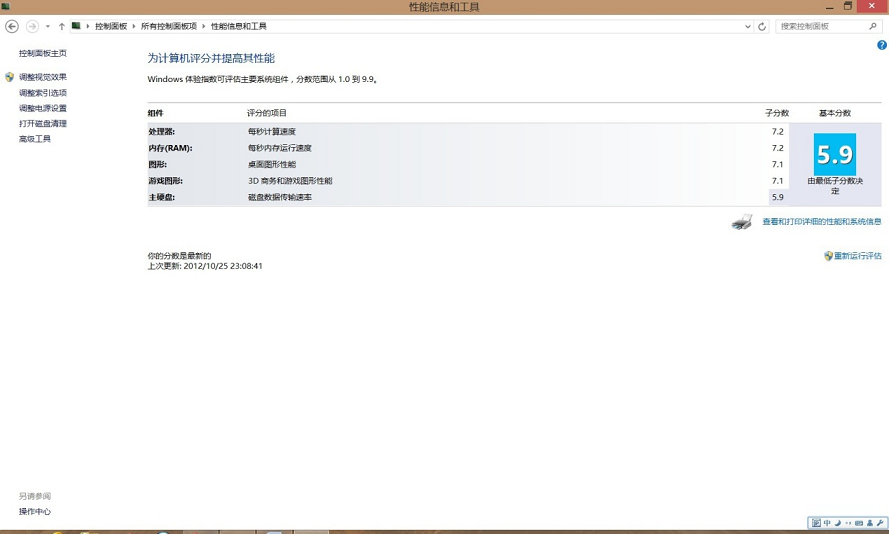Screen dimensions: 889x534
Task: Toggle punctuation mode icon in IME bar
Action: (x=848, y=523)
